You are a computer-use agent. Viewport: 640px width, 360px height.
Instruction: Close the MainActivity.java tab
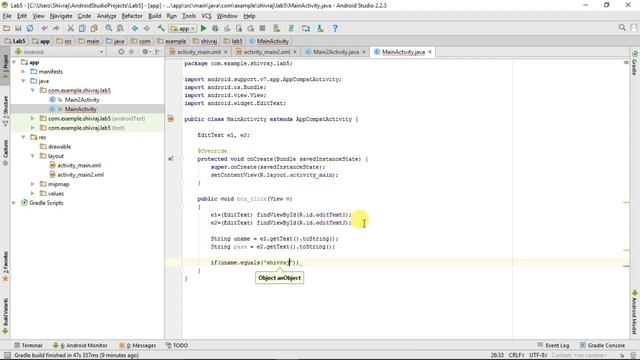pos(430,52)
